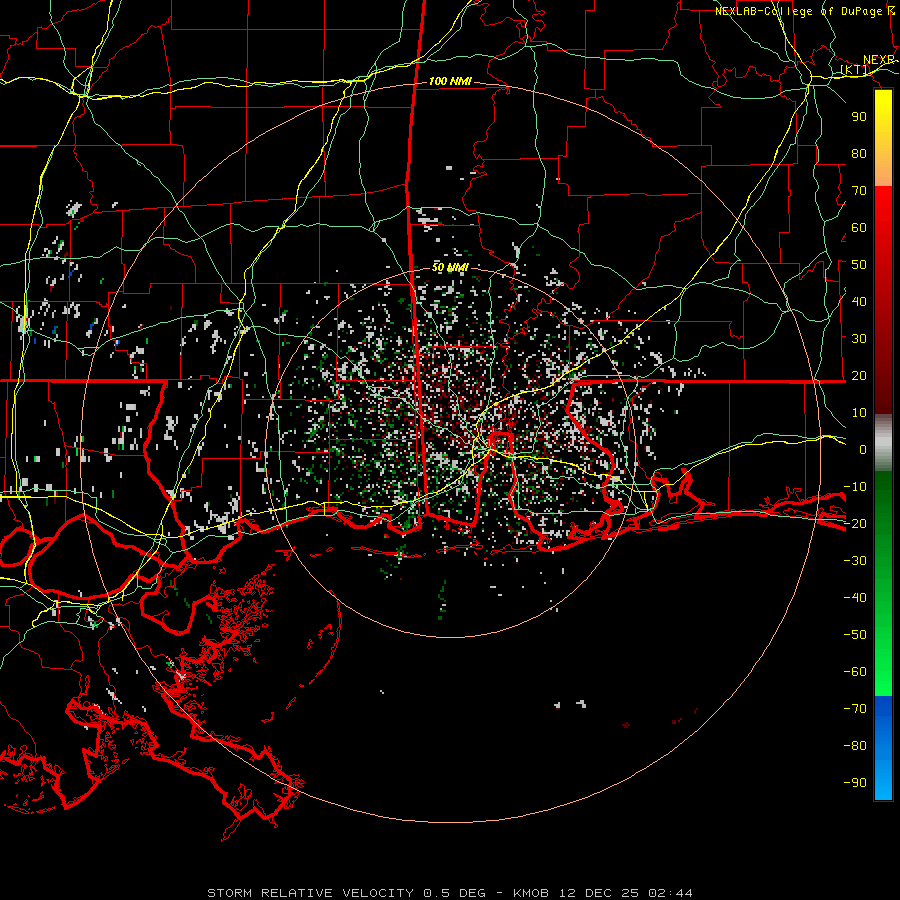Pick the gray zero-velocity segment of the color bar
Image resolution: width=900 pixels, height=900 pixels.
(883, 443)
